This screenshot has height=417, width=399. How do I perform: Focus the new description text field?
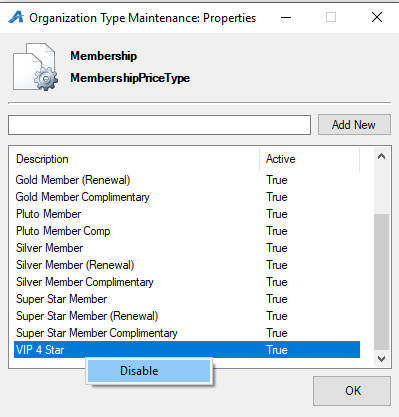click(x=159, y=125)
